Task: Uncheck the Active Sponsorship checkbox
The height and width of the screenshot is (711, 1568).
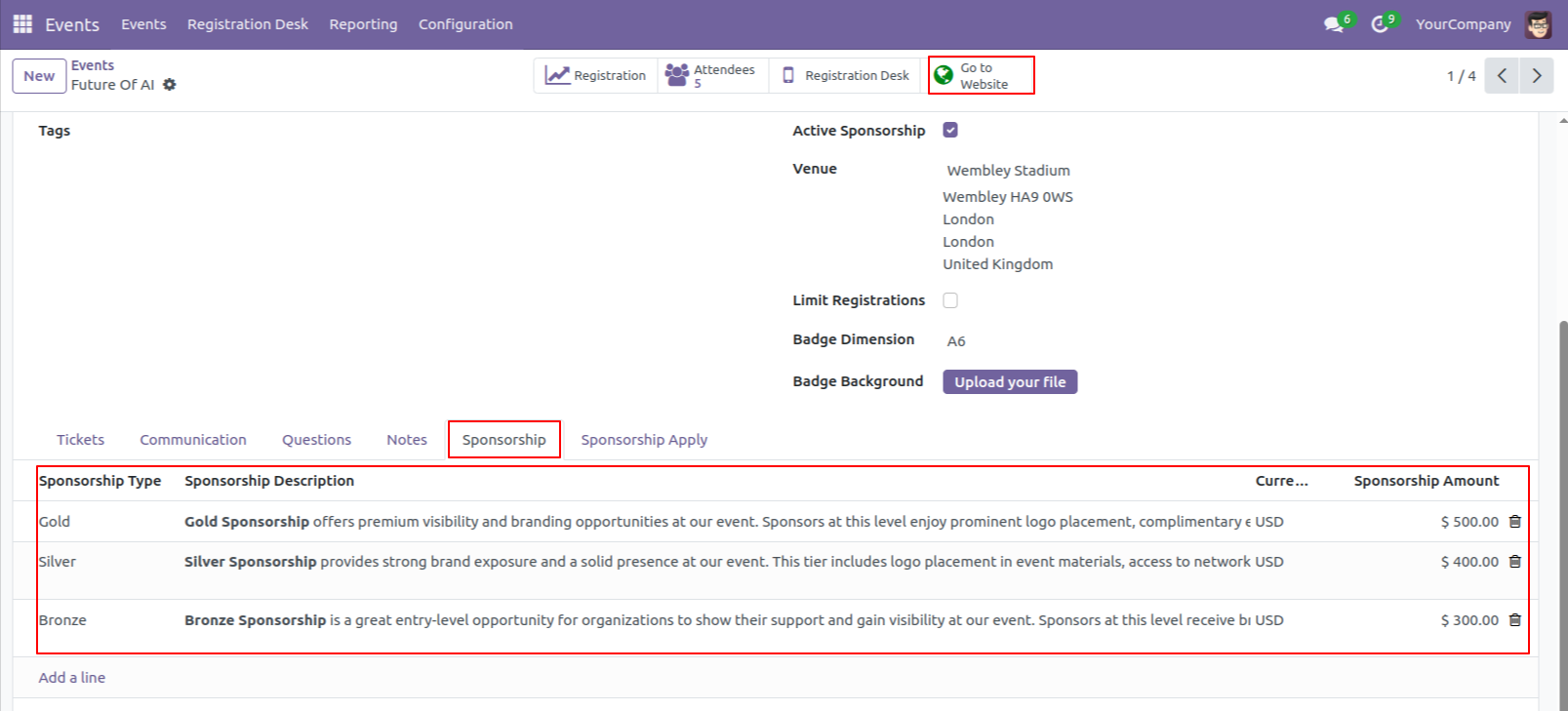Action: click(949, 129)
